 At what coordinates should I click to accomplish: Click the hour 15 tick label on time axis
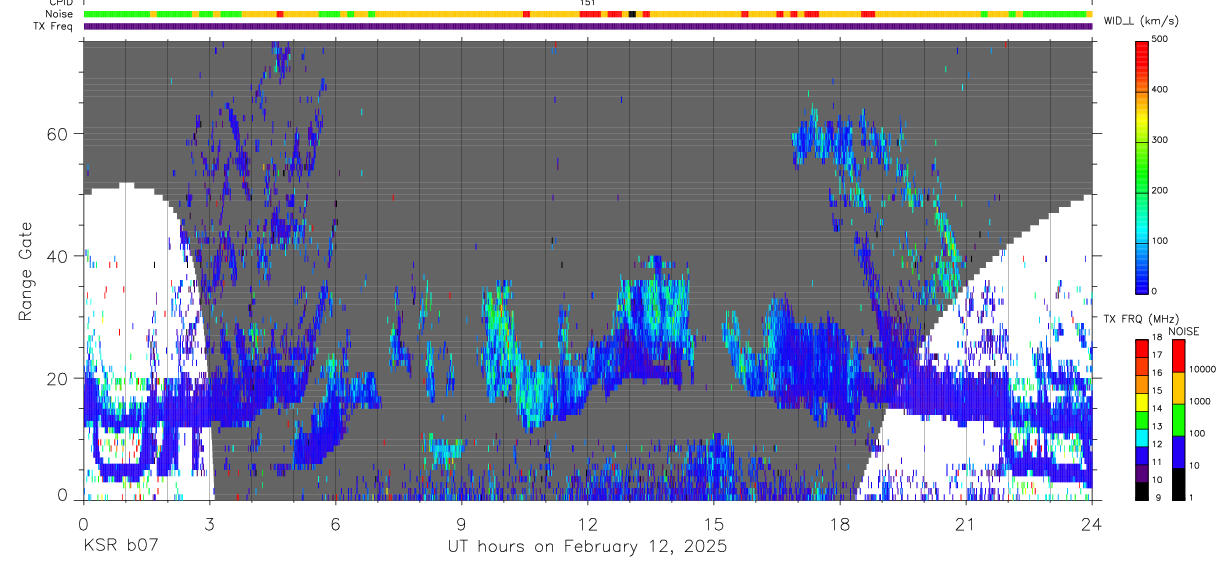tap(713, 523)
